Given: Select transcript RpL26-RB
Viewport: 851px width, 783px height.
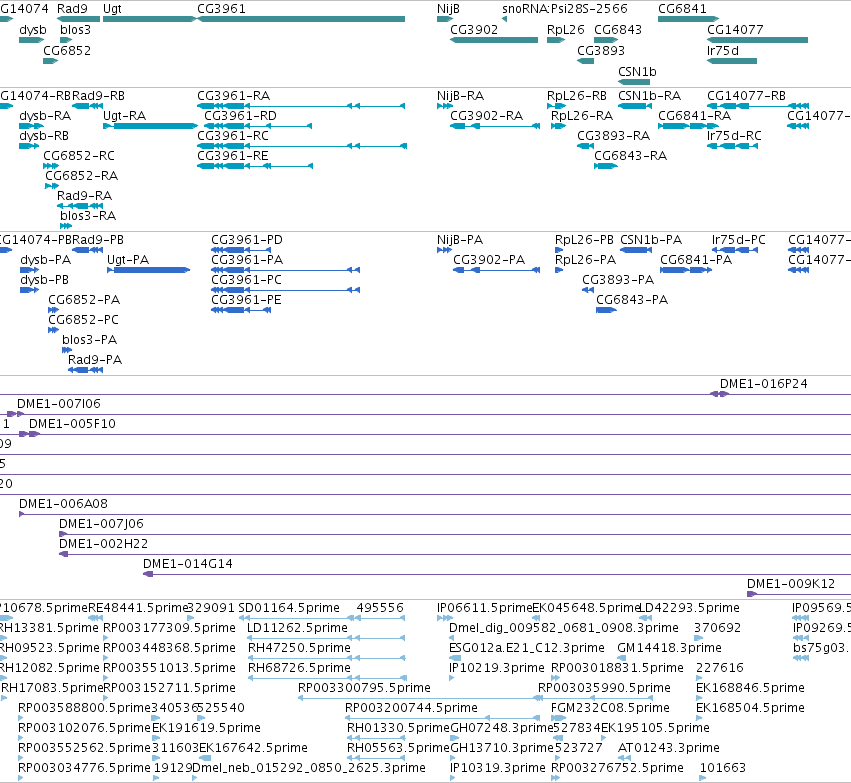Looking at the screenshot, I should coord(556,106).
